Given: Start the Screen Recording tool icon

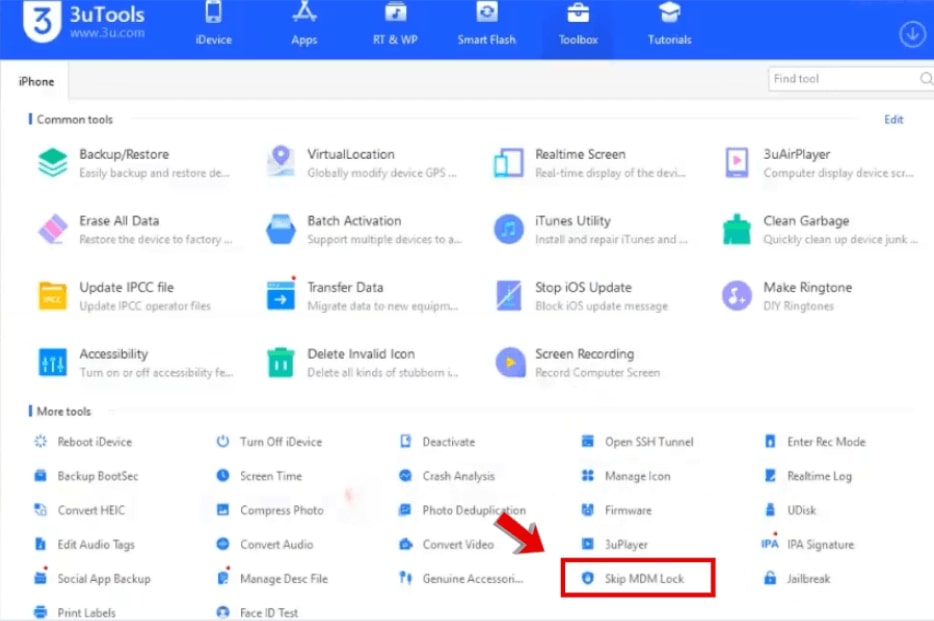Looking at the screenshot, I should click(x=510, y=363).
